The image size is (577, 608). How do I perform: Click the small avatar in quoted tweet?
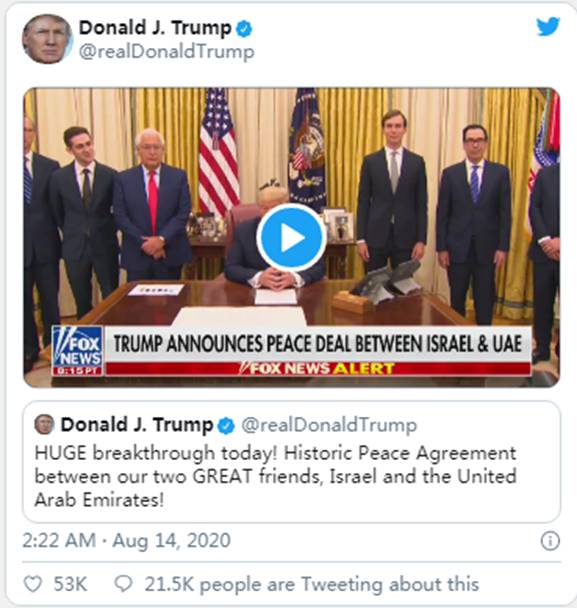[44, 424]
